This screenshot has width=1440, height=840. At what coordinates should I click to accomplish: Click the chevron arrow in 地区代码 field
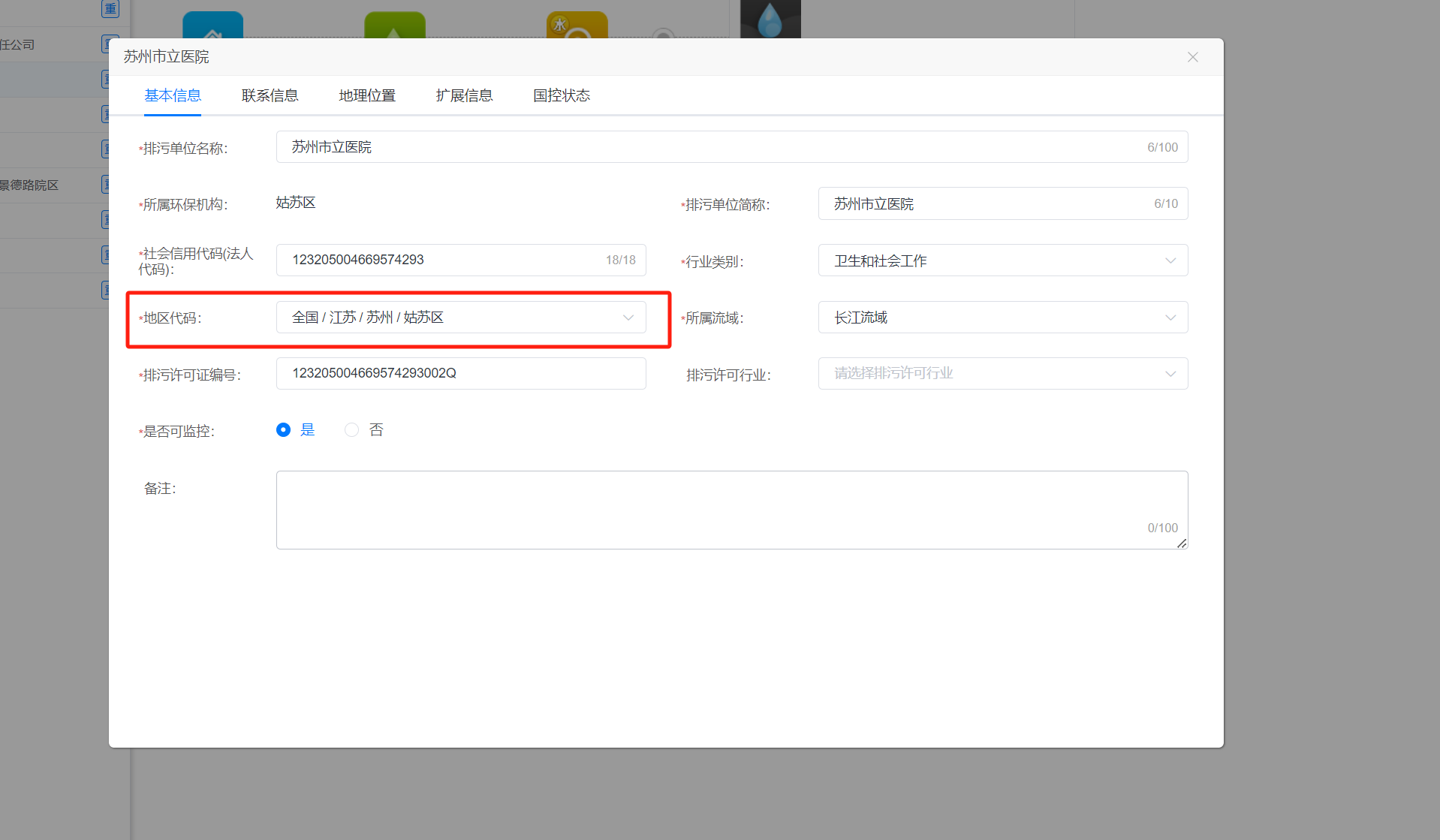[x=628, y=318]
